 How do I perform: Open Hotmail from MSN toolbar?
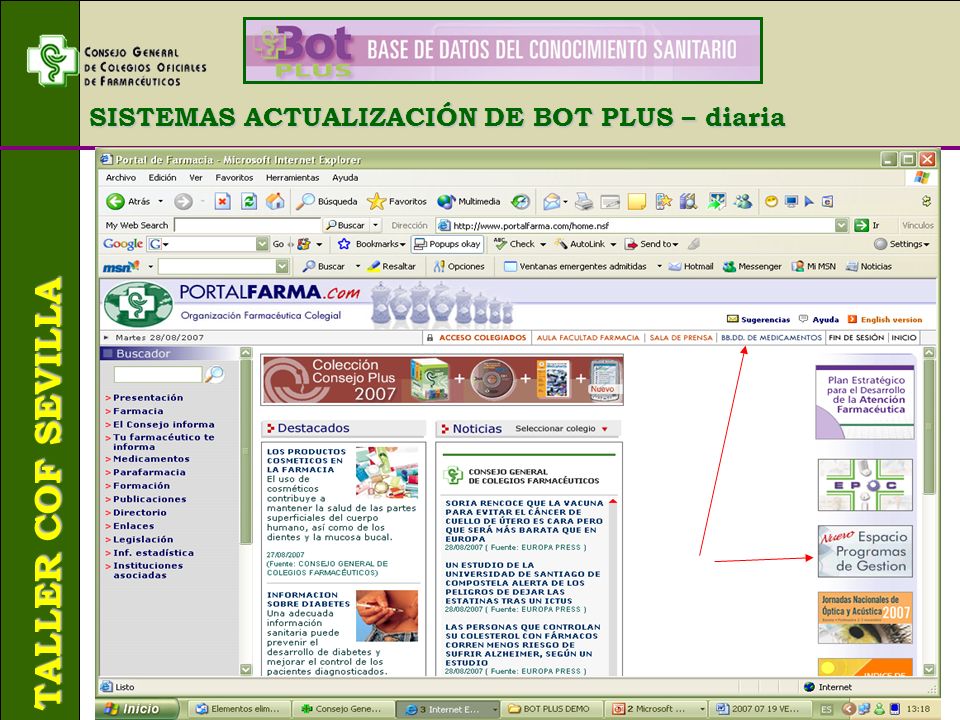(x=691, y=266)
